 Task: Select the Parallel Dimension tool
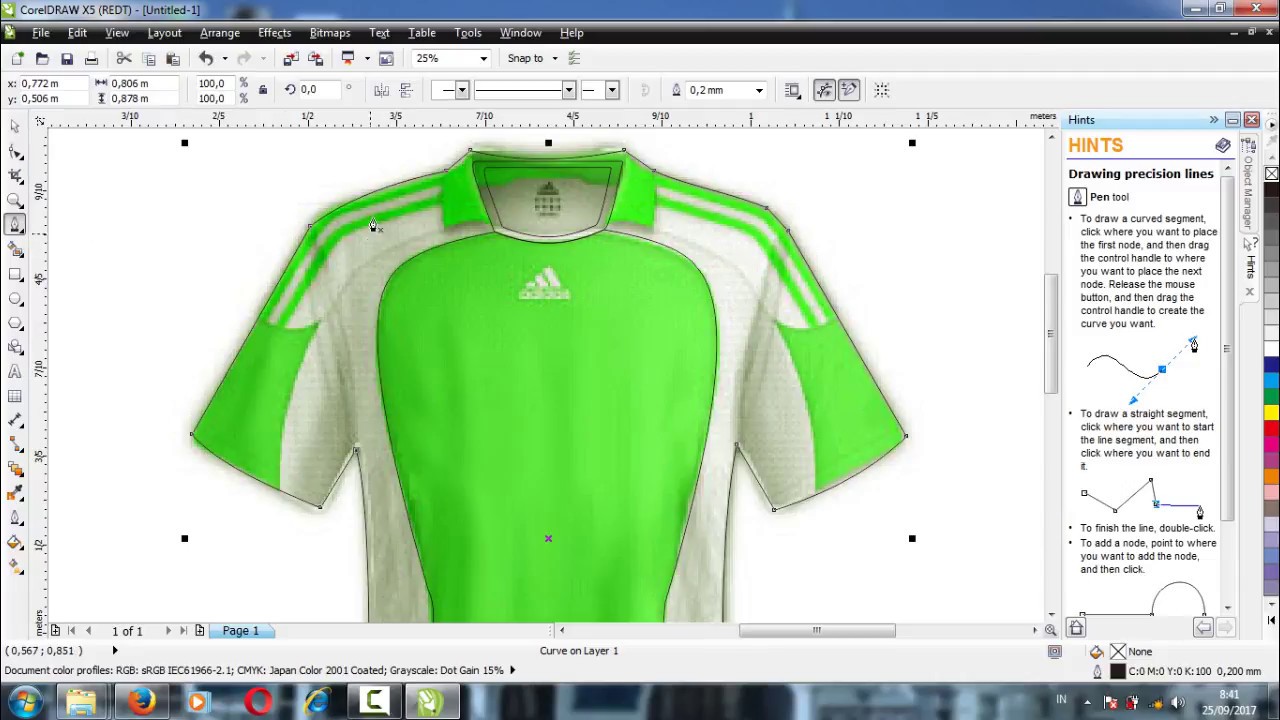[x=15, y=420]
